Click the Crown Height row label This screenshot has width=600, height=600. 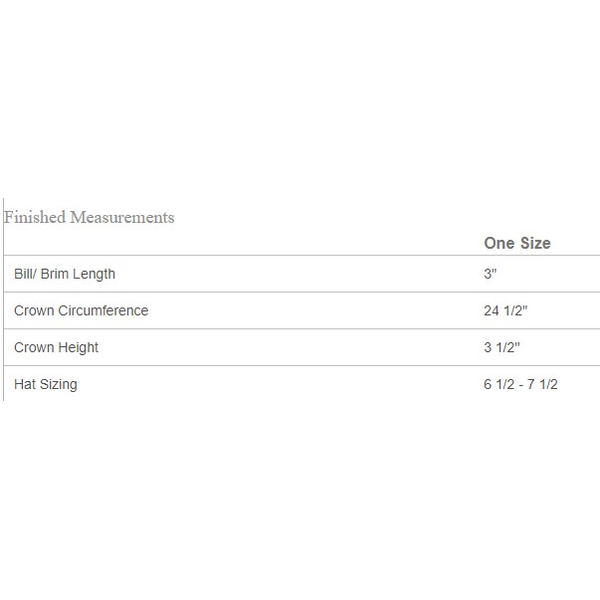pos(56,348)
